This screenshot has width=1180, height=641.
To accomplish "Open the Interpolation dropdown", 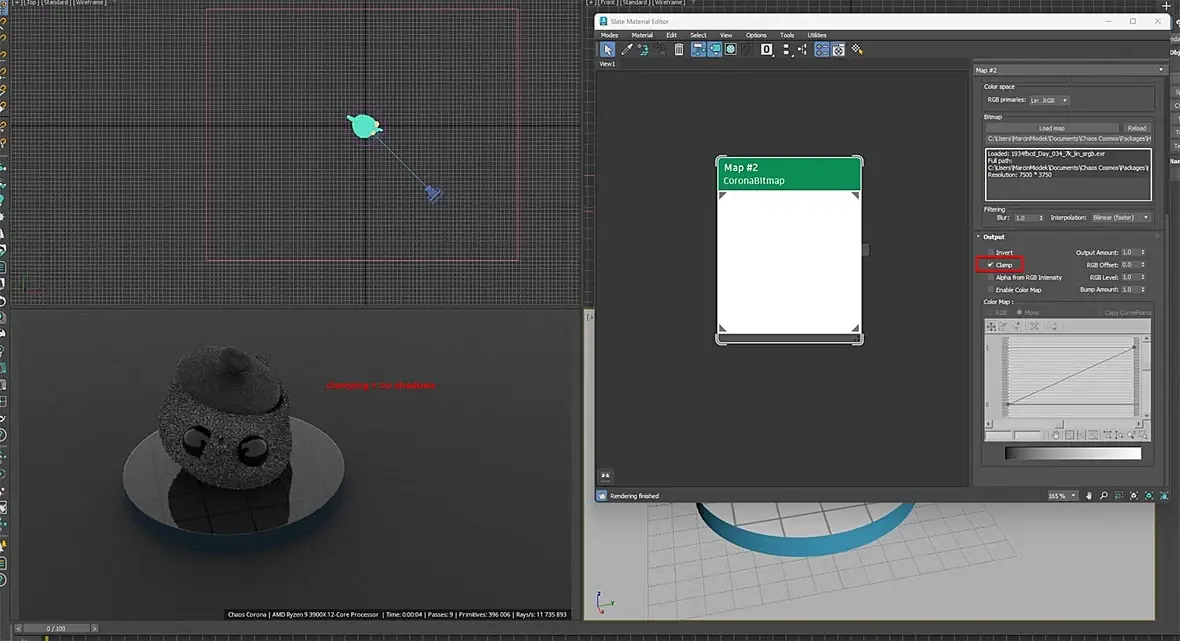I will pyautogui.click(x=1120, y=217).
